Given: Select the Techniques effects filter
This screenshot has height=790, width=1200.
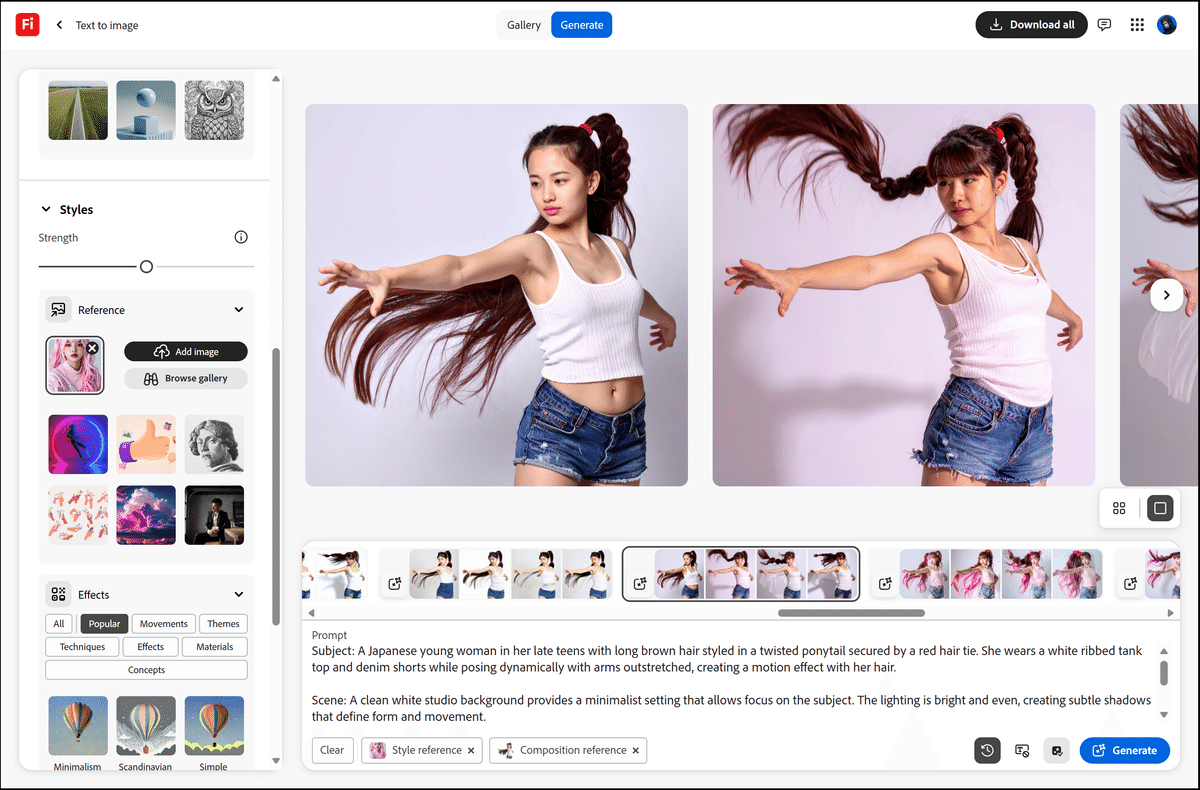Looking at the screenshot, I should pos(82,647).
